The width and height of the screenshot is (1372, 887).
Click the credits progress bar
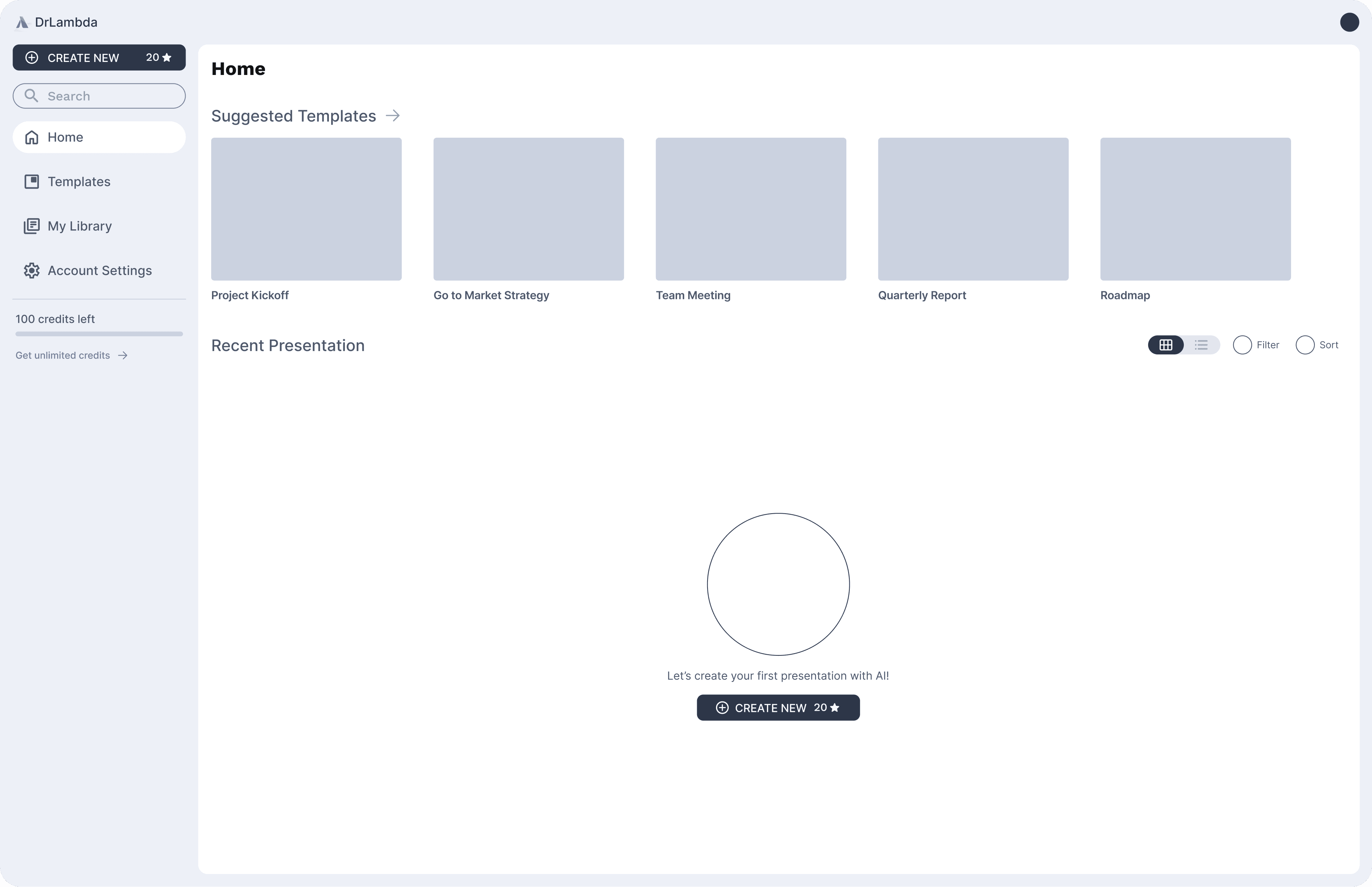(x=99, y=334)
